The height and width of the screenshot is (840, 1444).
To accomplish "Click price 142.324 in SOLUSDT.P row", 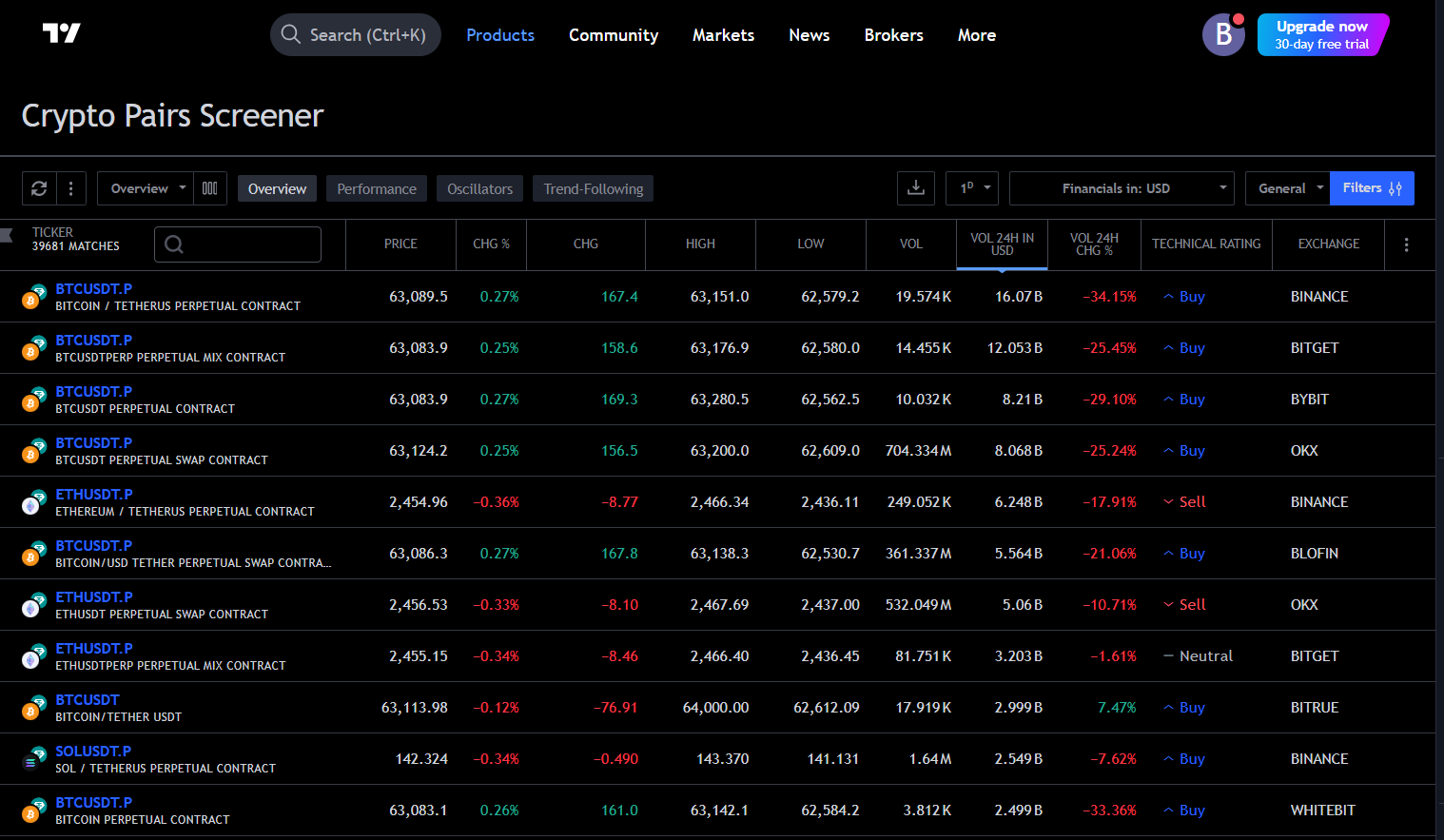I will 421,759.
